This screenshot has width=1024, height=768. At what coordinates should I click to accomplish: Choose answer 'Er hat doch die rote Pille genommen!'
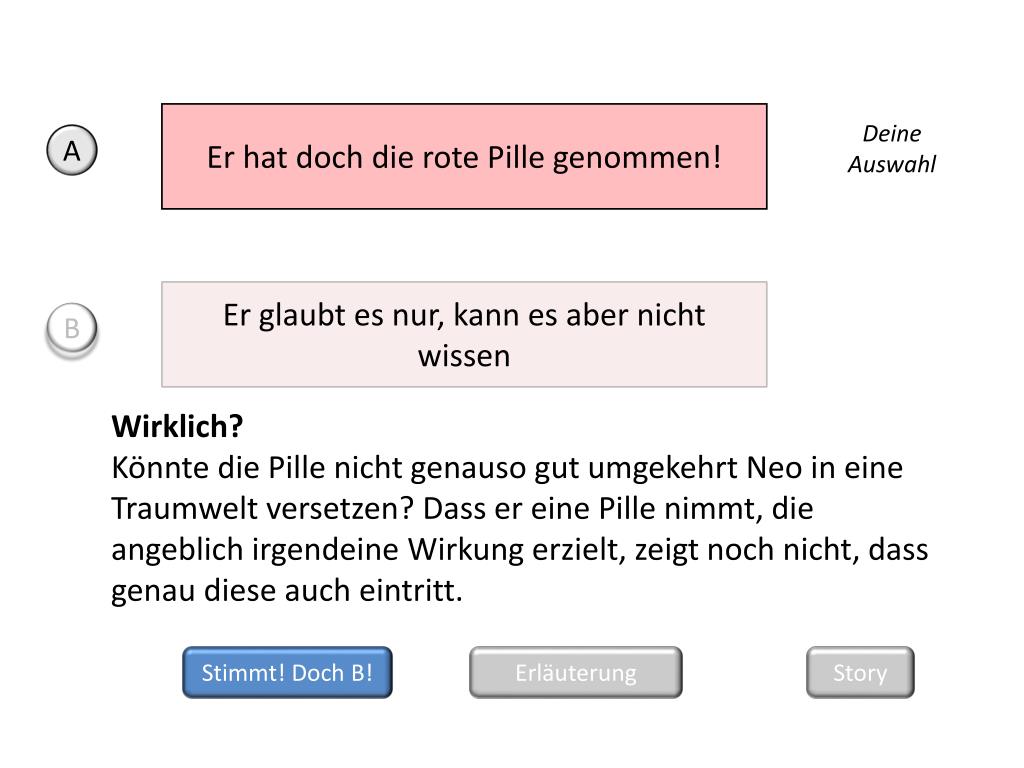click(464, 157)
